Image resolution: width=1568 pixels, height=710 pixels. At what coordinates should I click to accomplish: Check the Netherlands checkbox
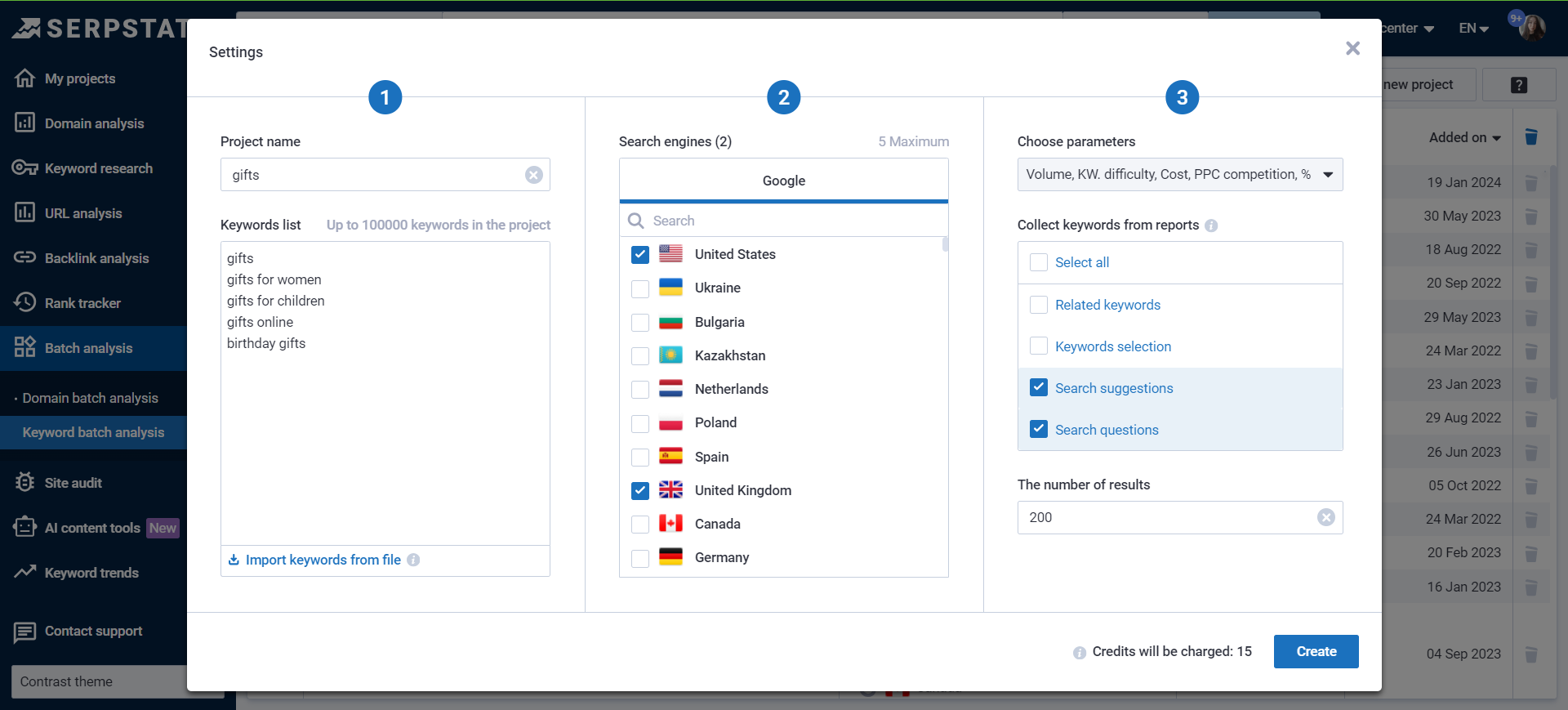click(x=640, y=390)
